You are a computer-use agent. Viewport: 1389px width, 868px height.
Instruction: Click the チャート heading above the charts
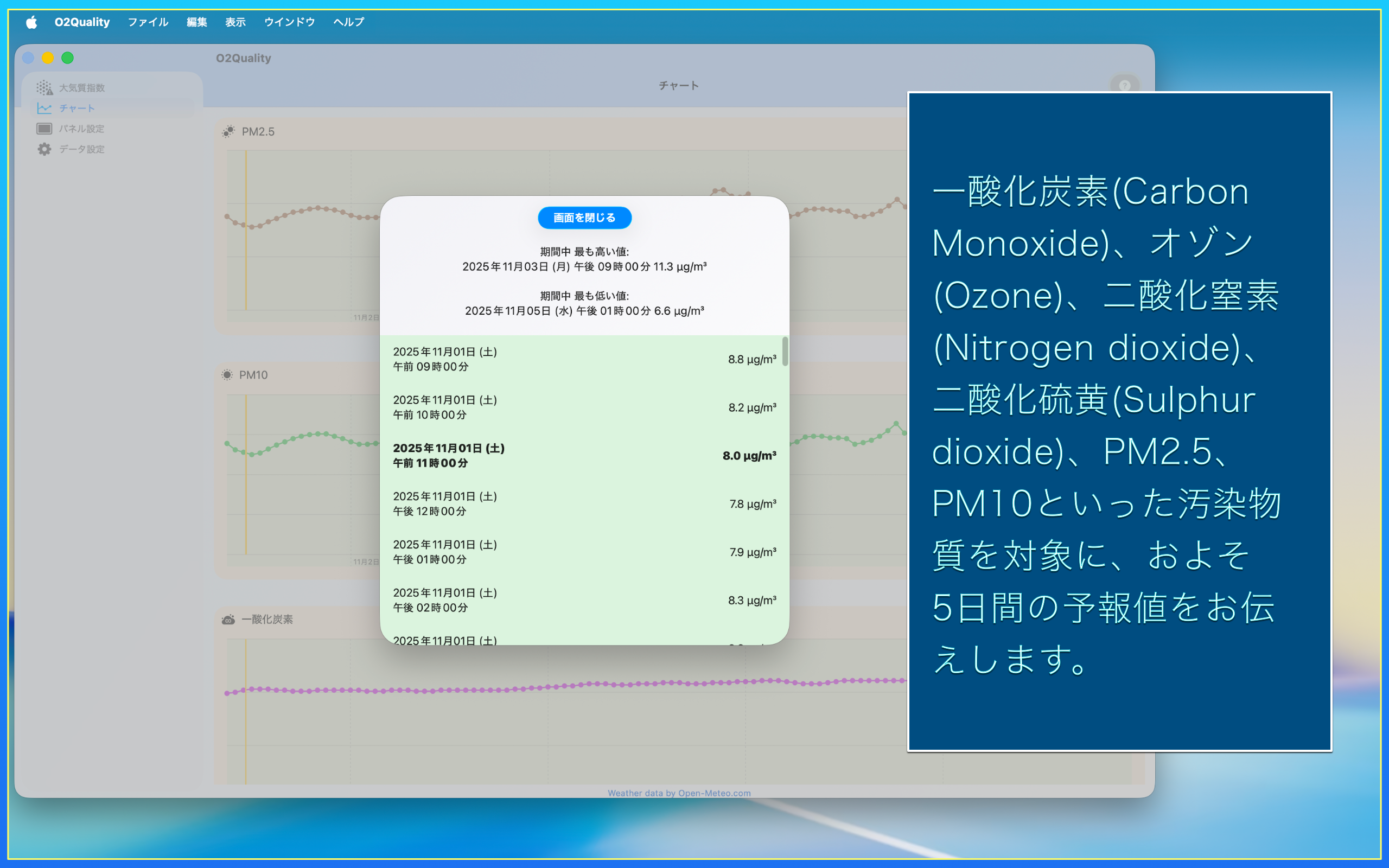(679, 86)
